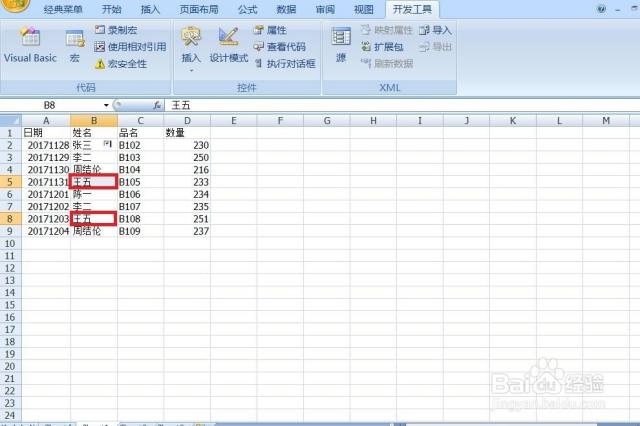Click the formula bar showing 王五

[x=400, y=105]
